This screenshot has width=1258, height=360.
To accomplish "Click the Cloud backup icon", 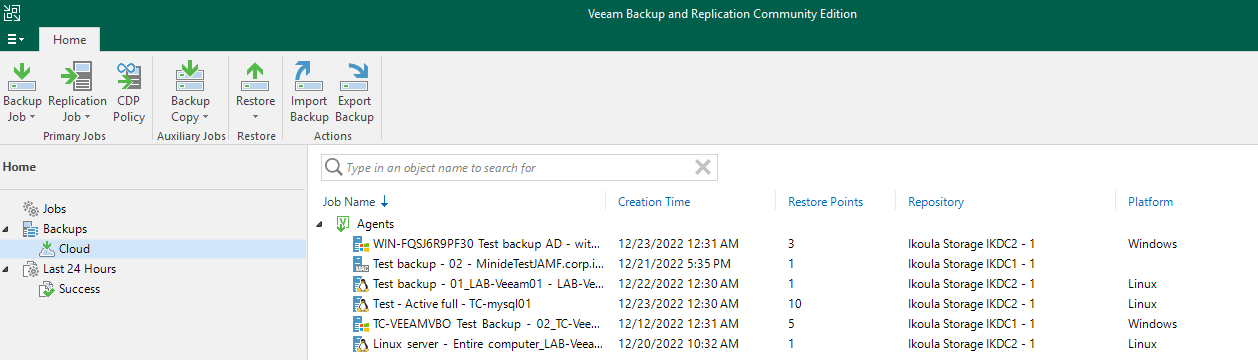I will tap(47, 249).
